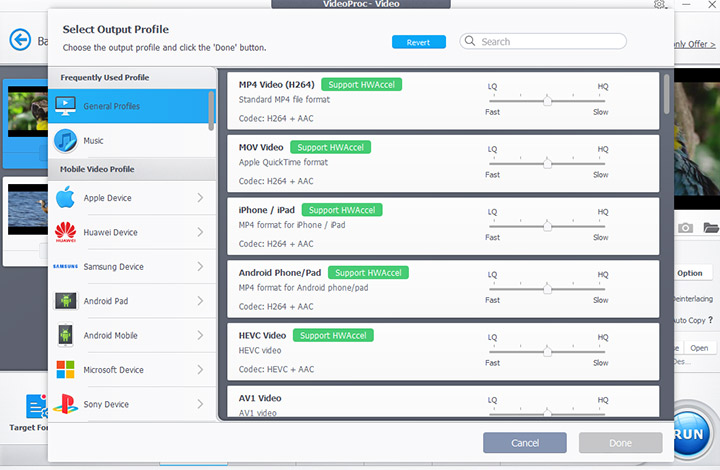720x470 pixels.
Task: Click the snapshot camera icon
Action: pos(685,228)
